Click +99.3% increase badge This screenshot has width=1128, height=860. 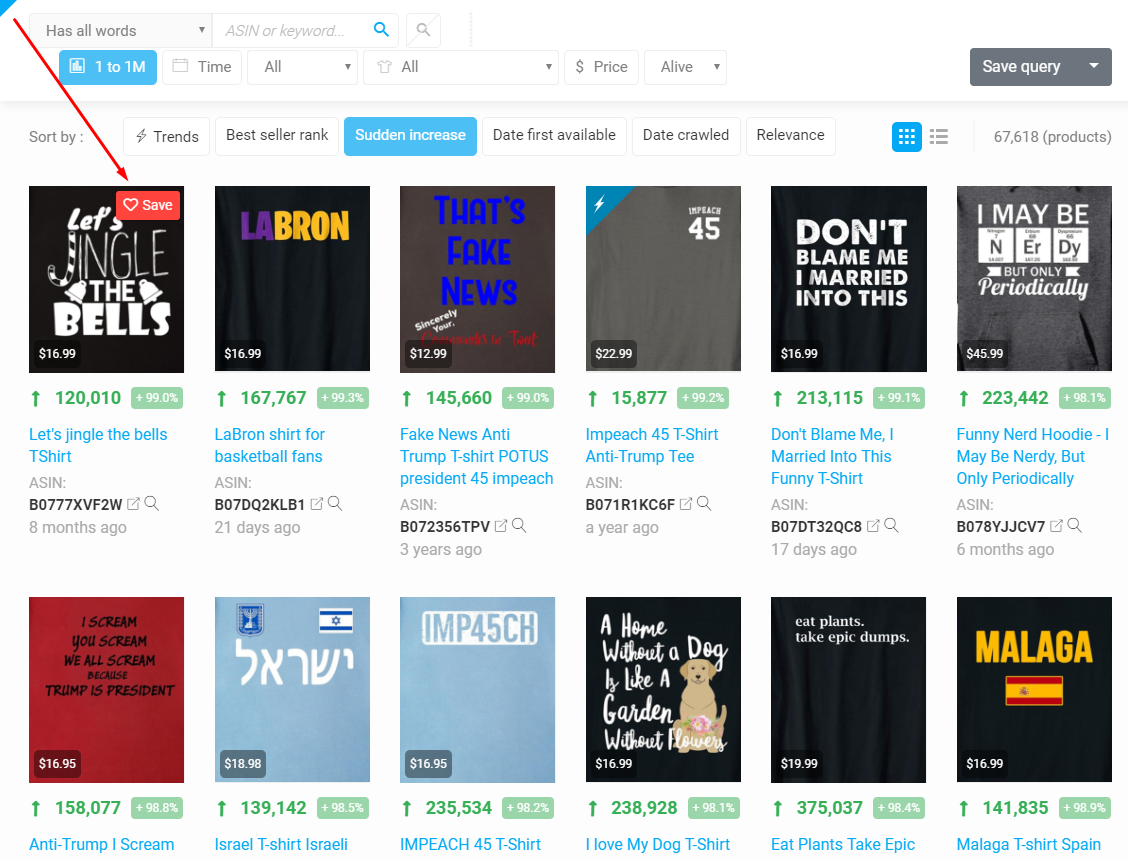(x=342, y=398)
